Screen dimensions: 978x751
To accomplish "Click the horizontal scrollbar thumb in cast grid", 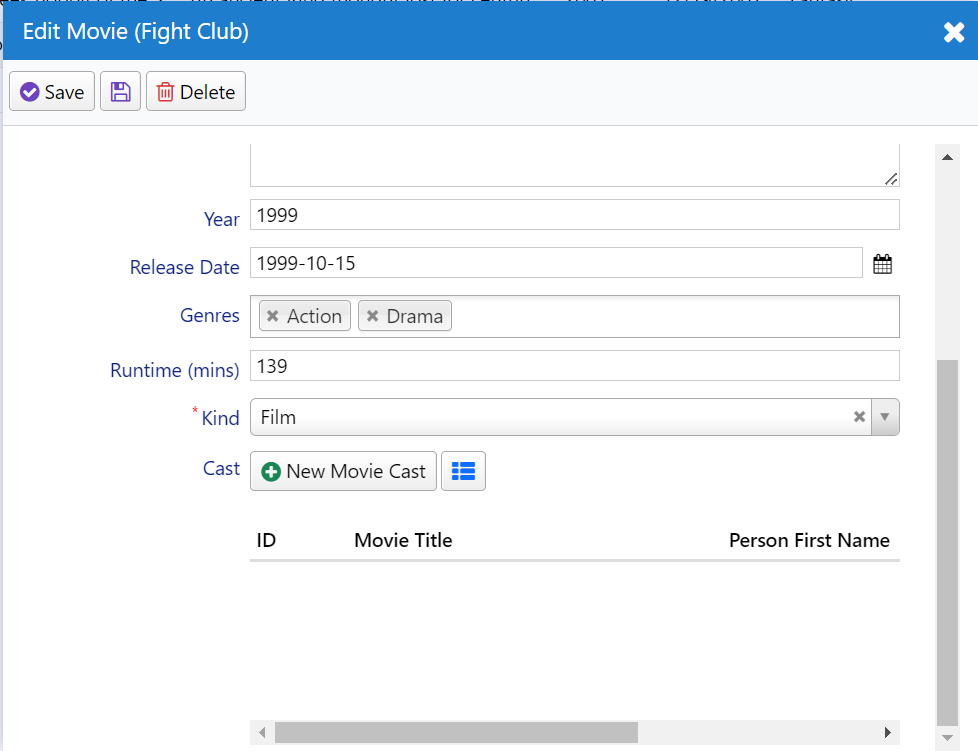I will click(x=457, y=732).
